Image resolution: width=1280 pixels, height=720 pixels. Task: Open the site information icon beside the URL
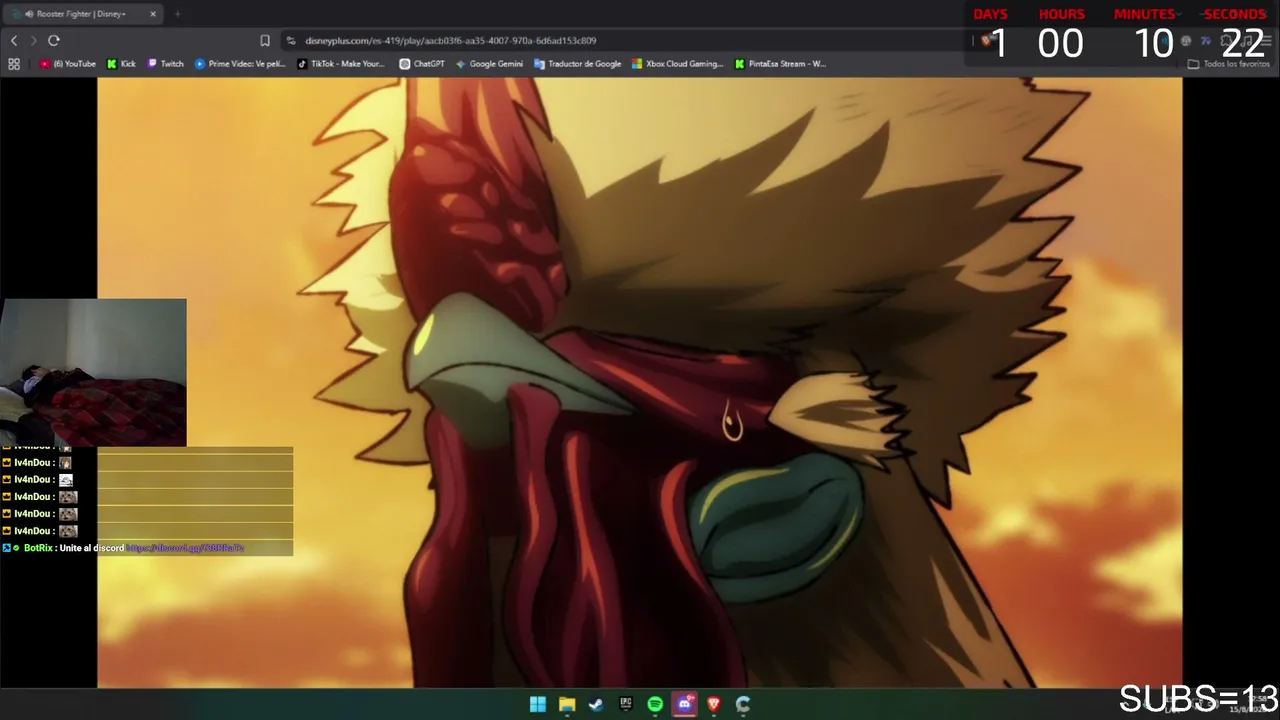click(x=291, y=40)
